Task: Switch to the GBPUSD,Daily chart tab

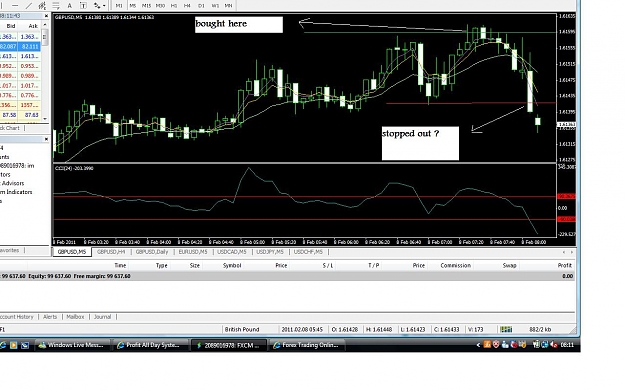Action: pos(152,252)
